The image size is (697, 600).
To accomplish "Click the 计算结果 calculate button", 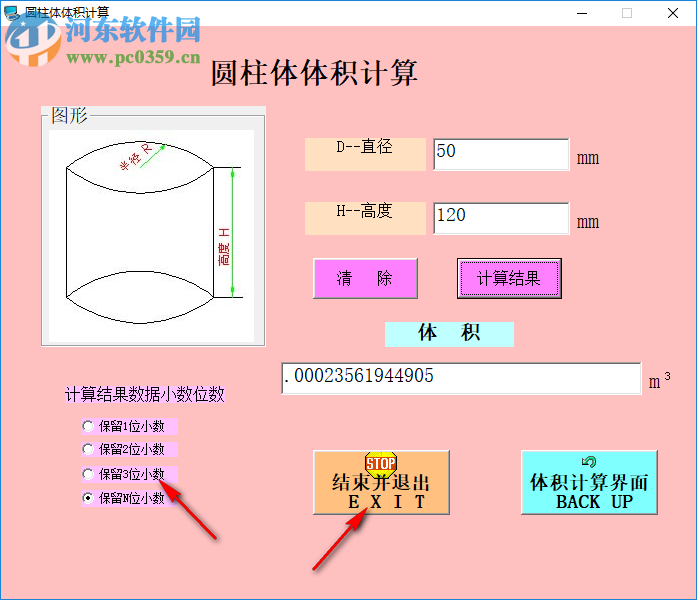I will (x=509, y=278).
